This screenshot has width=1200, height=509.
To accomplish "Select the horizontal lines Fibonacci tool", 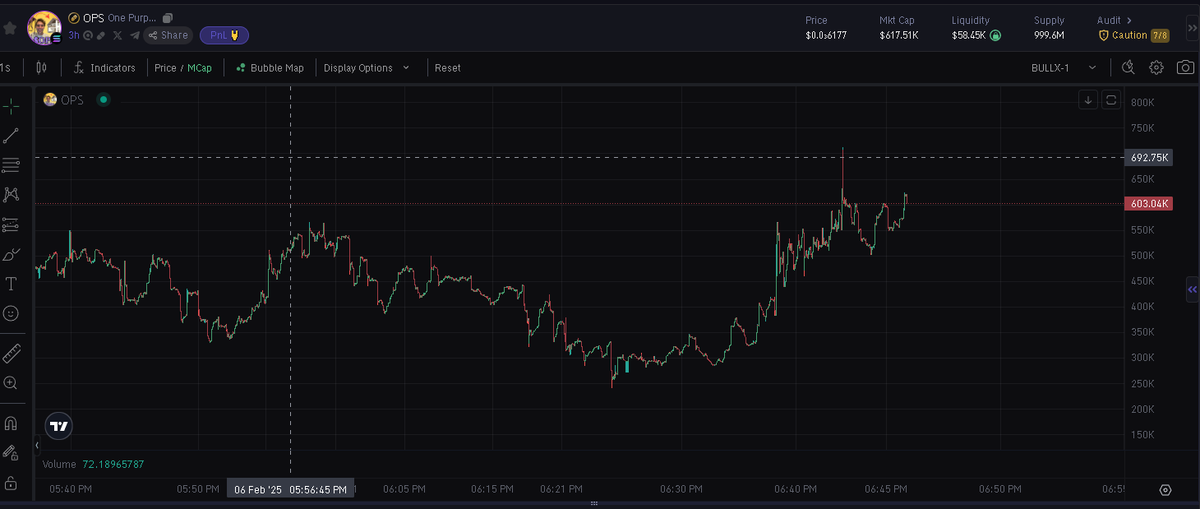I will pos(11,165).
